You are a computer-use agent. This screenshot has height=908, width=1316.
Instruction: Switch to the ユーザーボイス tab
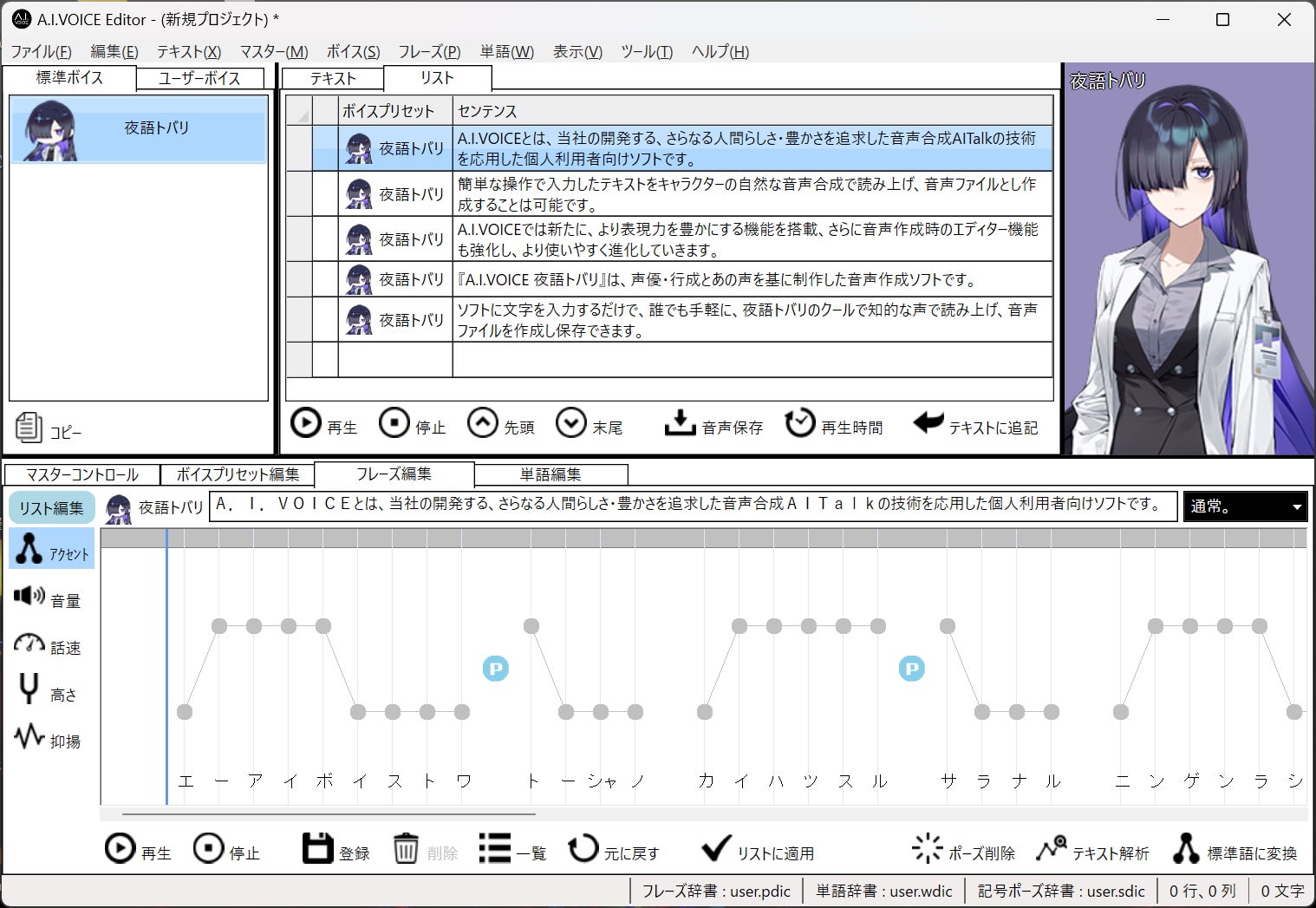click(x=200, y=78)
